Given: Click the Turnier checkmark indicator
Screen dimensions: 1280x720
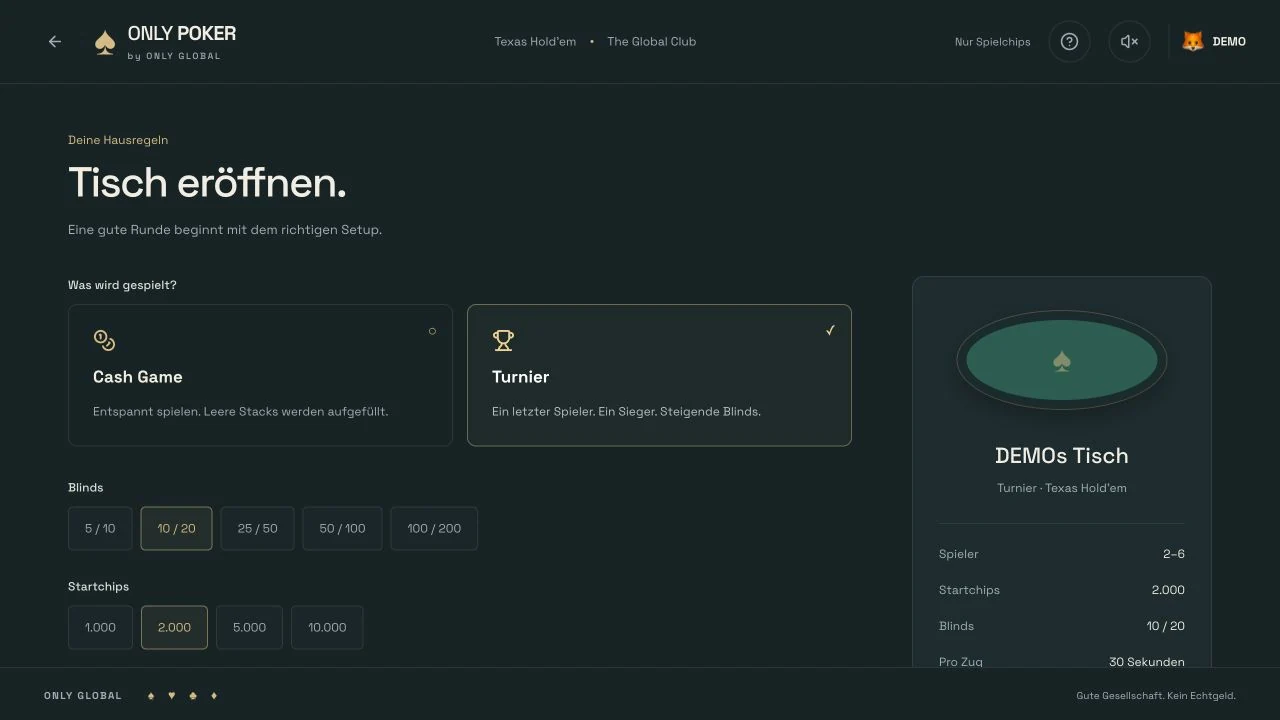Looking at the screenshot, I should [830, 330].
